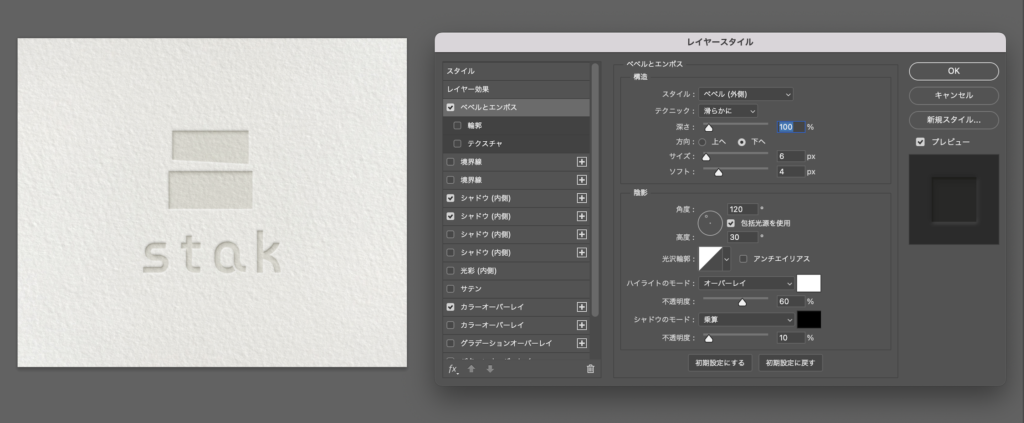Screen dimensions: 1024x423
Task: Toggle the プレビュー checkbox
Action: pyautogui.click(x=920, y=142)
